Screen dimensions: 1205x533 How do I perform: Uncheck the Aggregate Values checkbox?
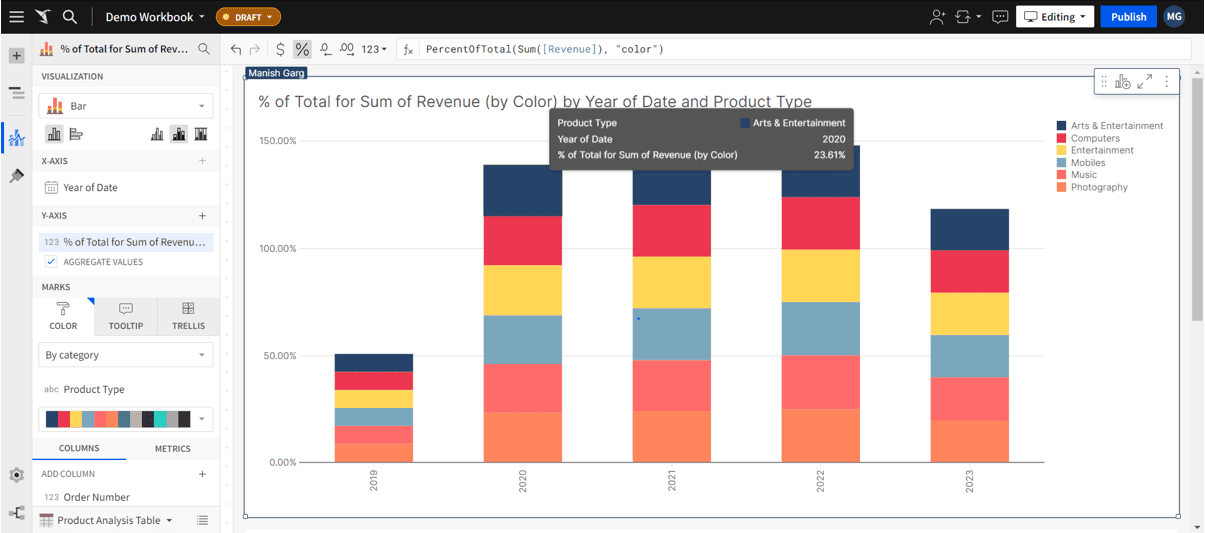51,262
